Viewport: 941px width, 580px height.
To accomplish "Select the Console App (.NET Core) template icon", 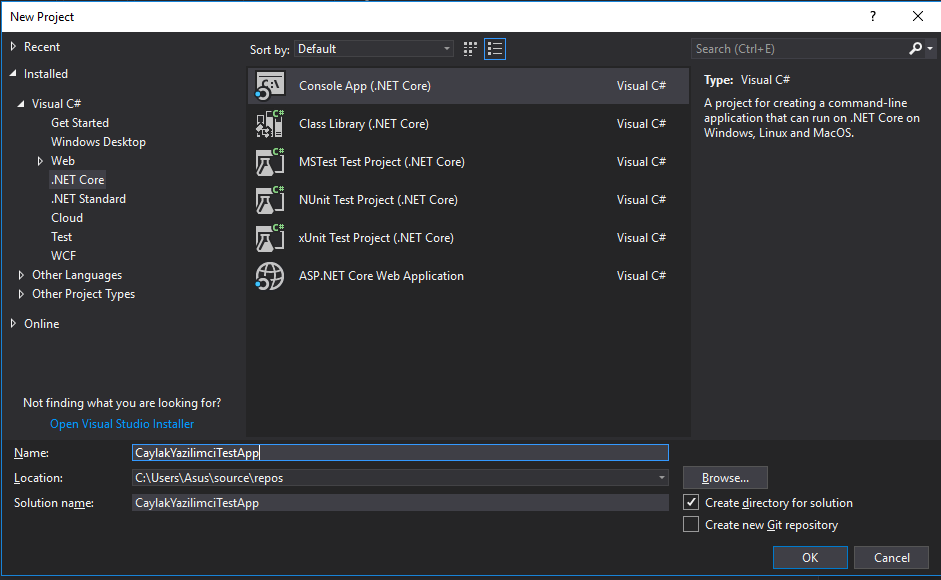I will coord(270,86).
